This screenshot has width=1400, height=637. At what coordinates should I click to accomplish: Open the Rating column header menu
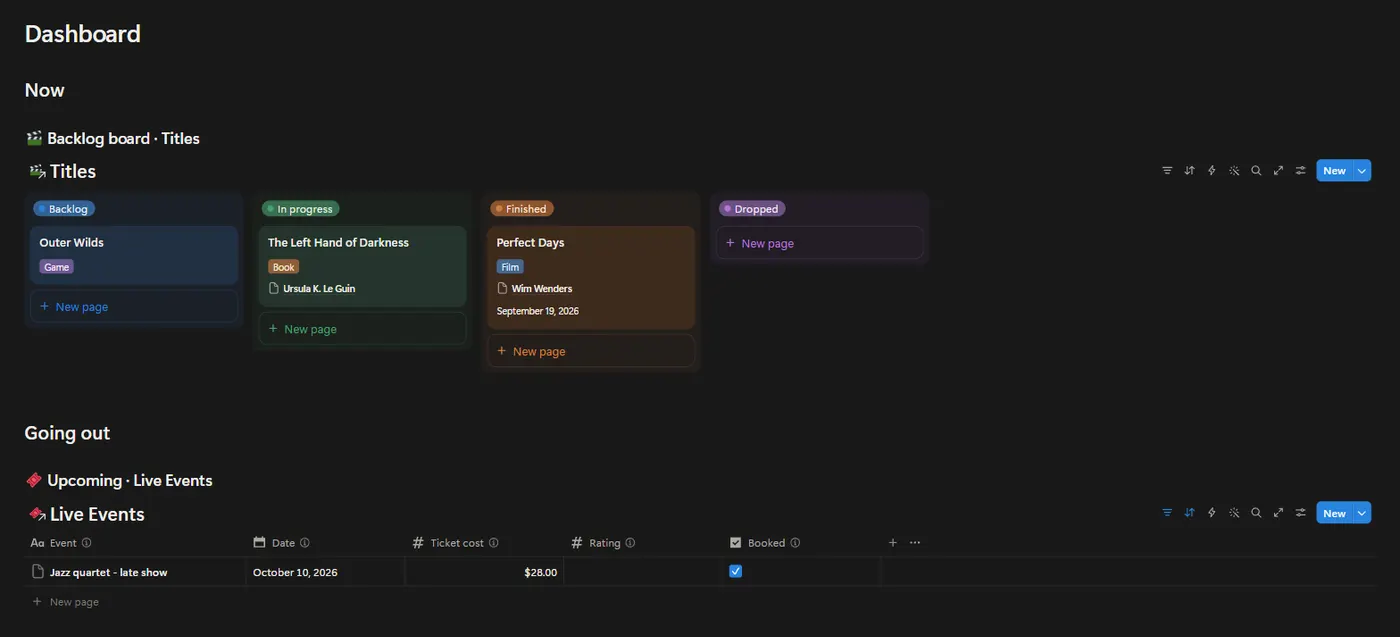[604, 543]
